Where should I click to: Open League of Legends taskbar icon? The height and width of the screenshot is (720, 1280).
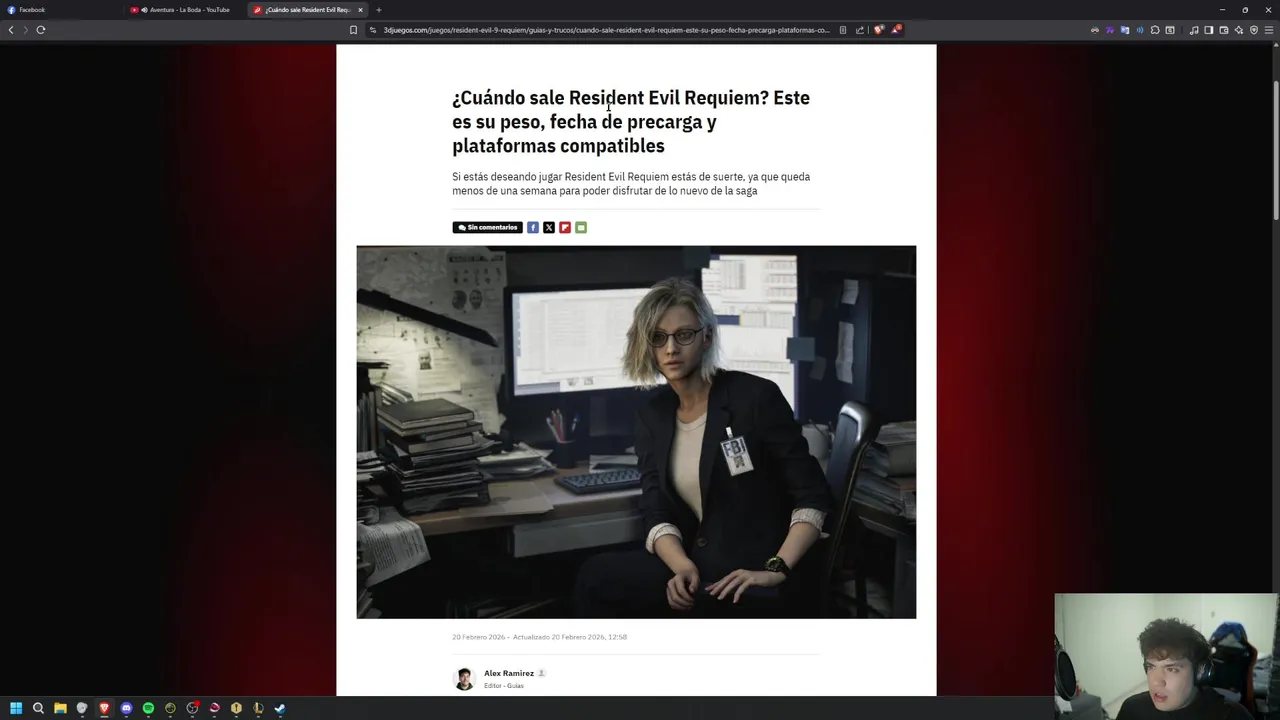(258, 708)
